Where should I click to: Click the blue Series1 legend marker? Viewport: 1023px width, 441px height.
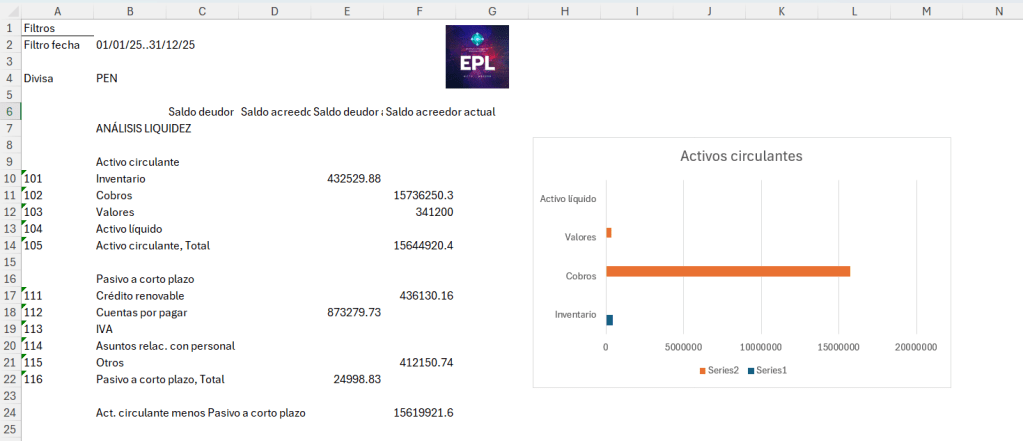751,370
